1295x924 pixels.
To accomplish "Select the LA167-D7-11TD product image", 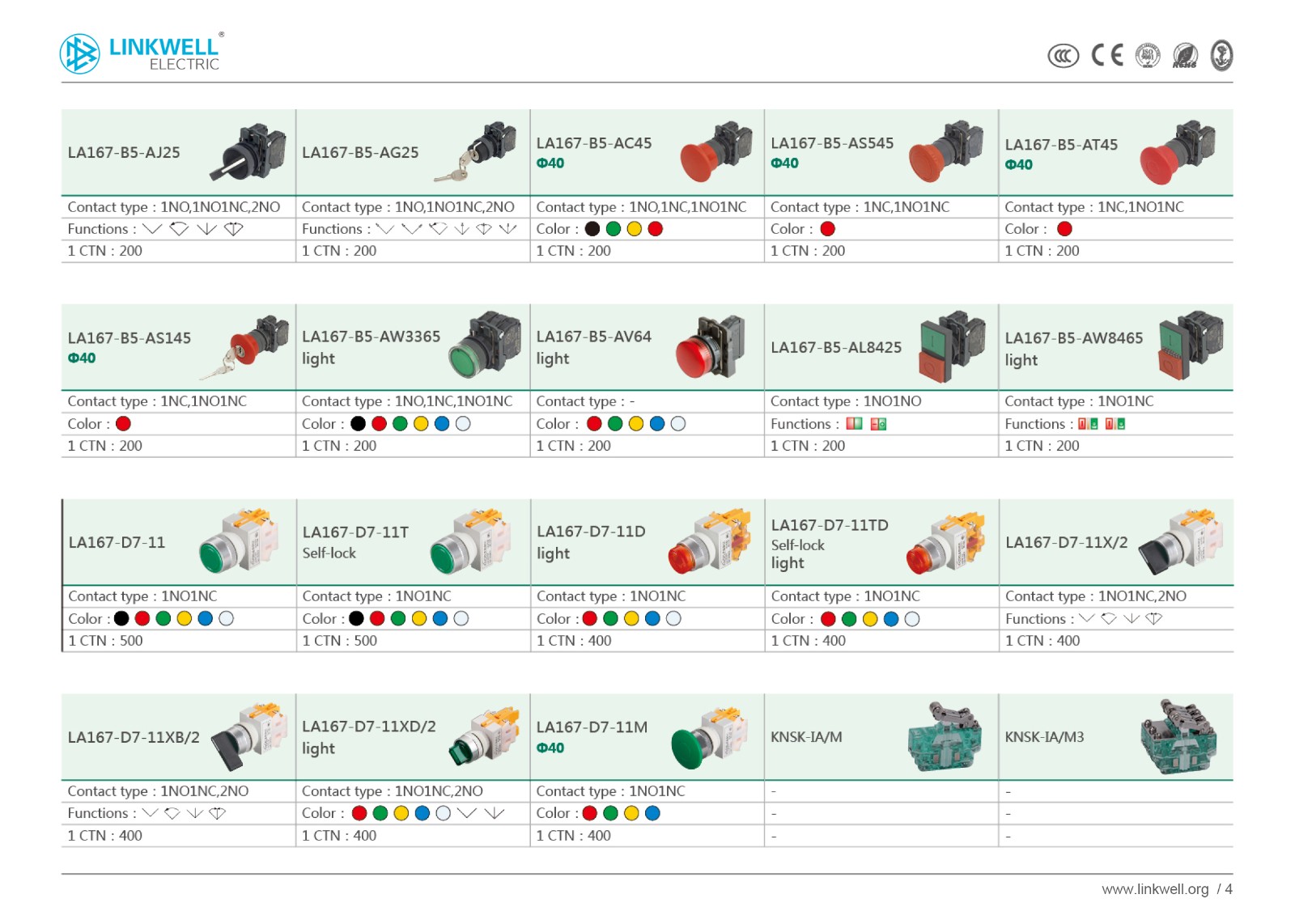I will tap(945, 542).
